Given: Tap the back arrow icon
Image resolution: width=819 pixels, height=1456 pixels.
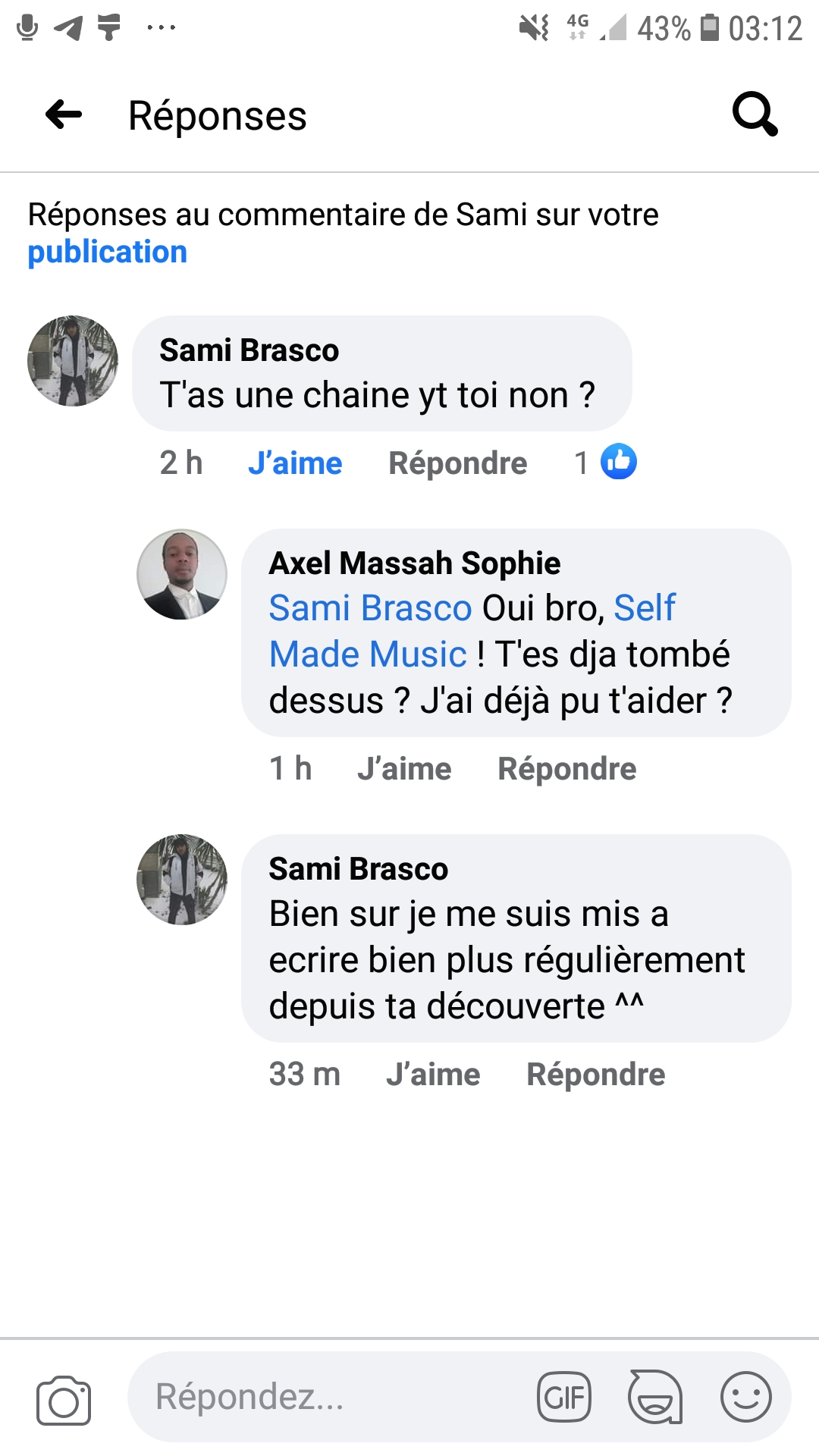Looking at the screenshot, I should pyautogui.click(x=64, y=115).
